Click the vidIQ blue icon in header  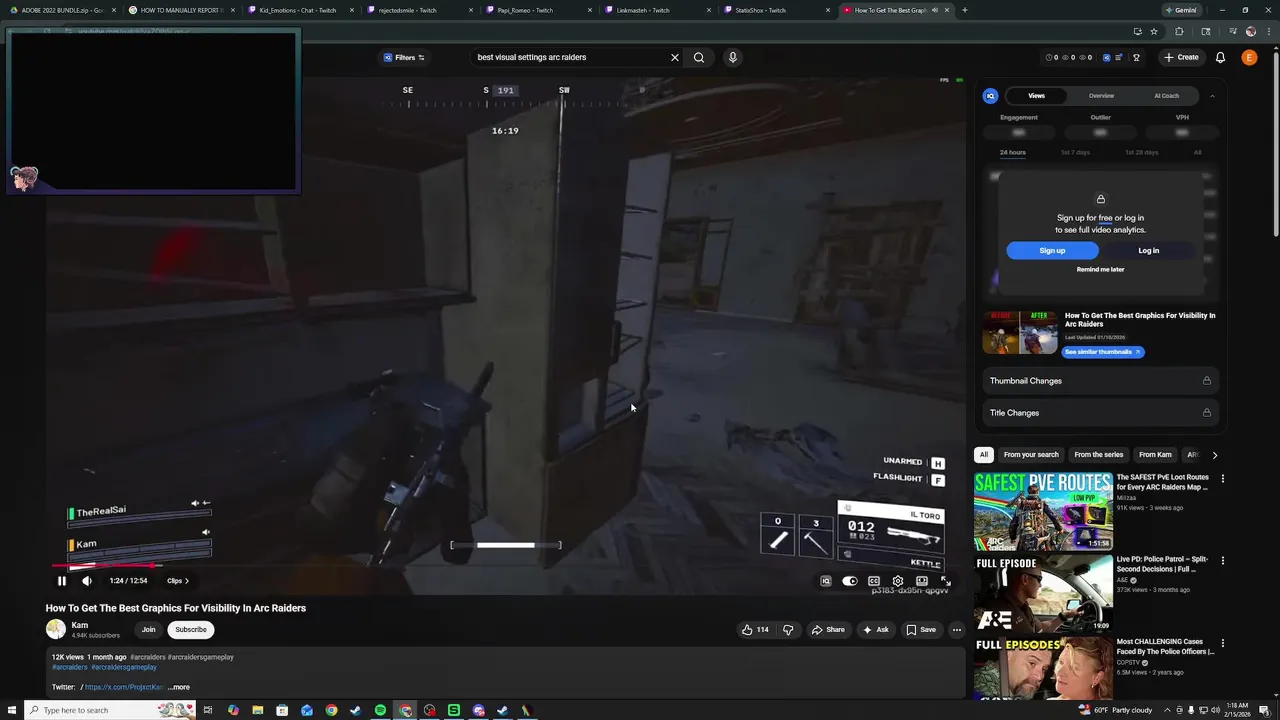click(1106, 57)
